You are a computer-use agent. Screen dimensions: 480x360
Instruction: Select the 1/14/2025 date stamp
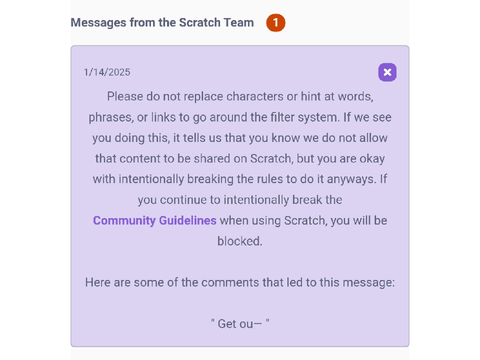(x=107, y=72)
